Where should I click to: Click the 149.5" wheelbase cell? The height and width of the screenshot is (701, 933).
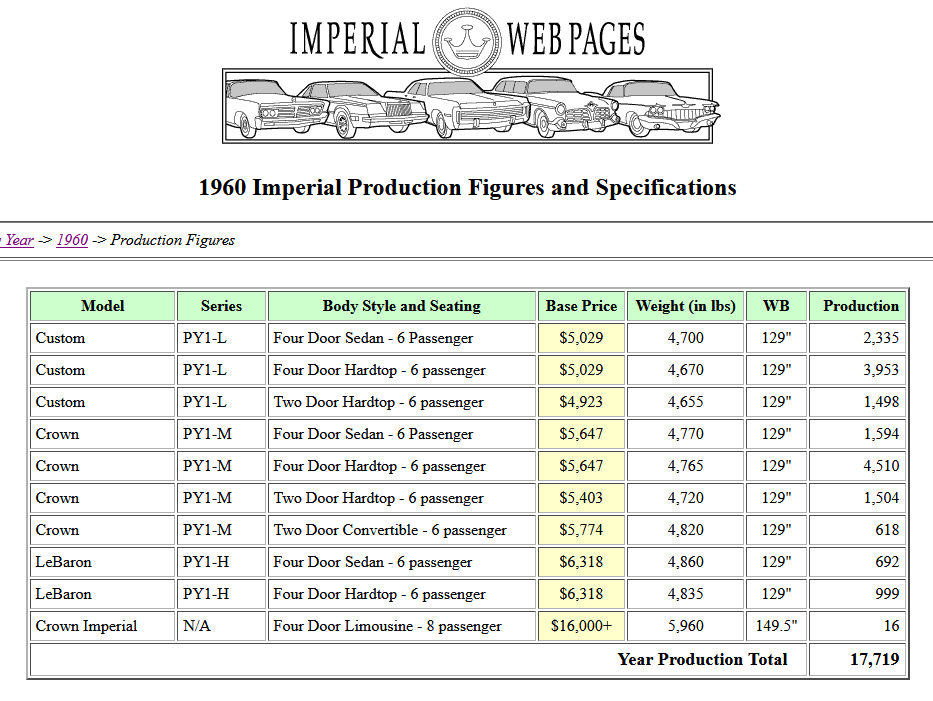776,626
